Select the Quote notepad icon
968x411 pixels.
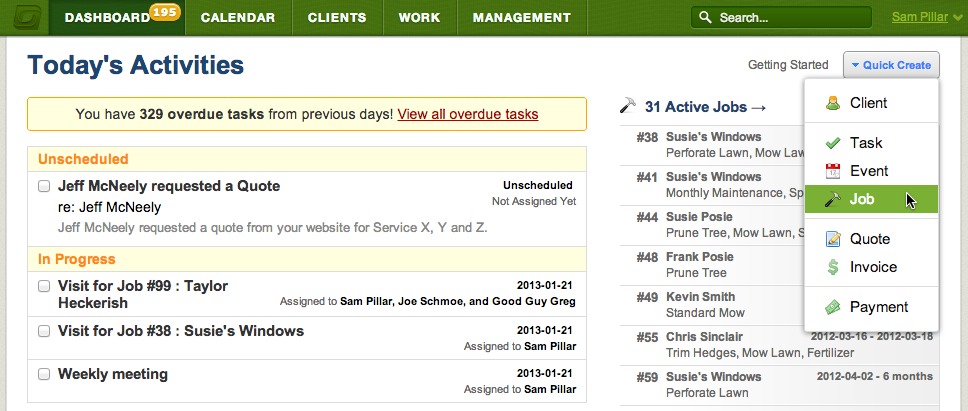point(833,239)
